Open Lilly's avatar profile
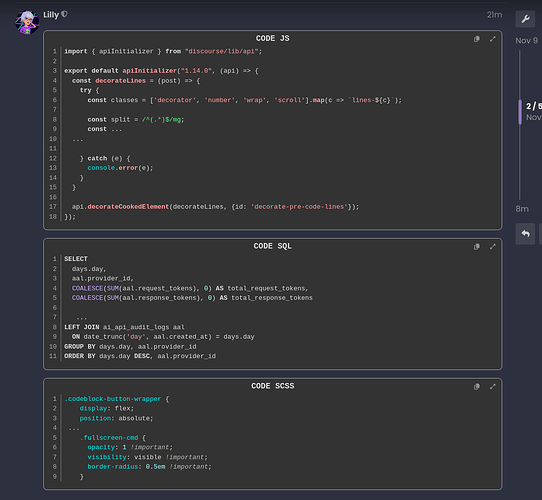 click(x=27, y=22)
